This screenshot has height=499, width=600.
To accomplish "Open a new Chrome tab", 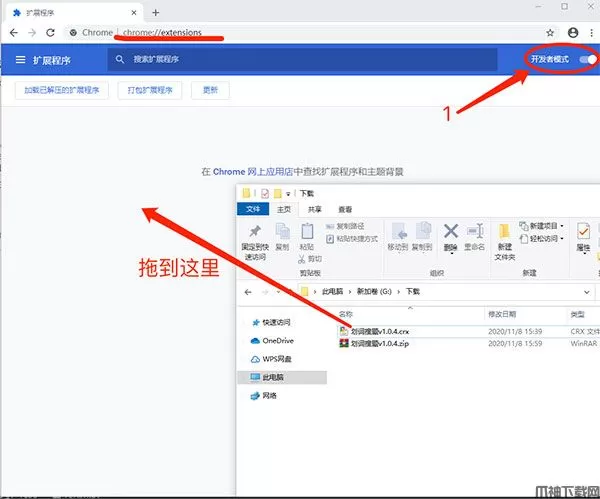I will pyautogui.click(x=155, y=13).
